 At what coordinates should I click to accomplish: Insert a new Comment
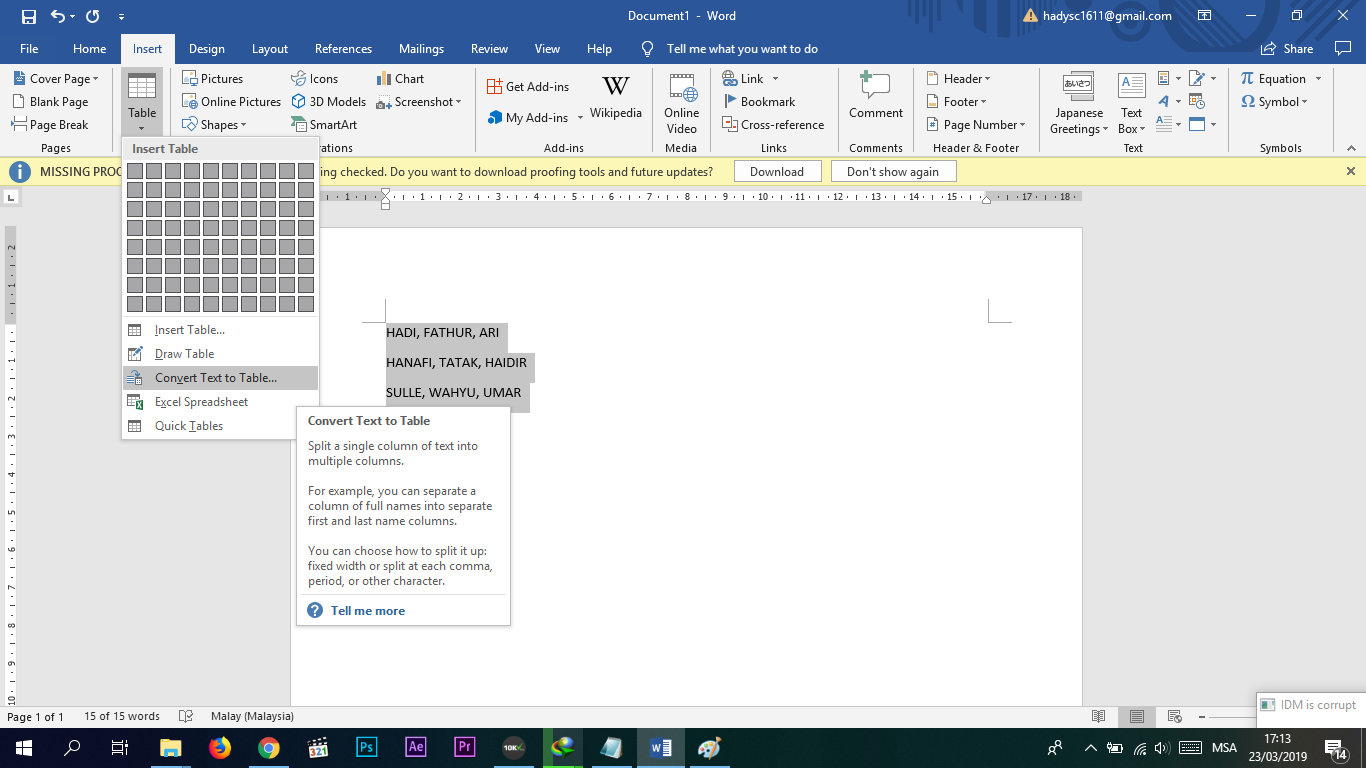click(875, 101)
